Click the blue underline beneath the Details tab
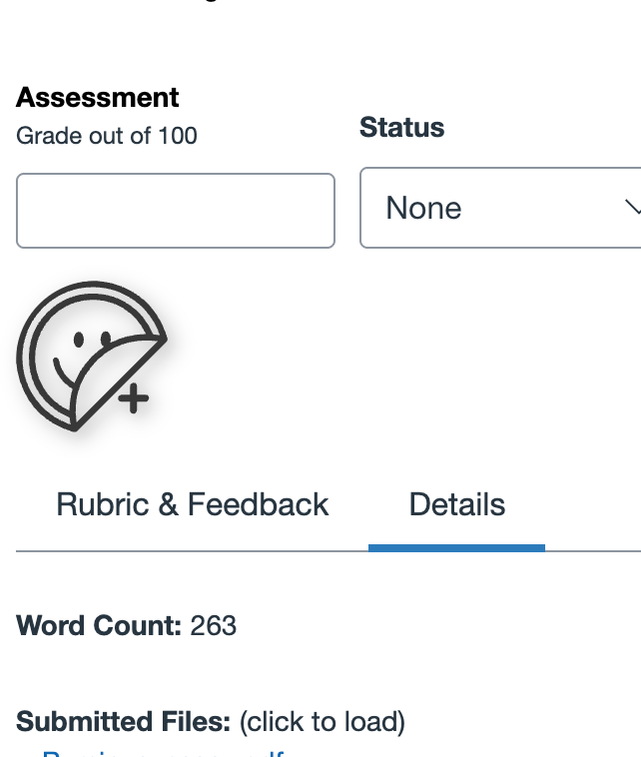The height and width of the screenshot is (757, 641). (456, 547)
